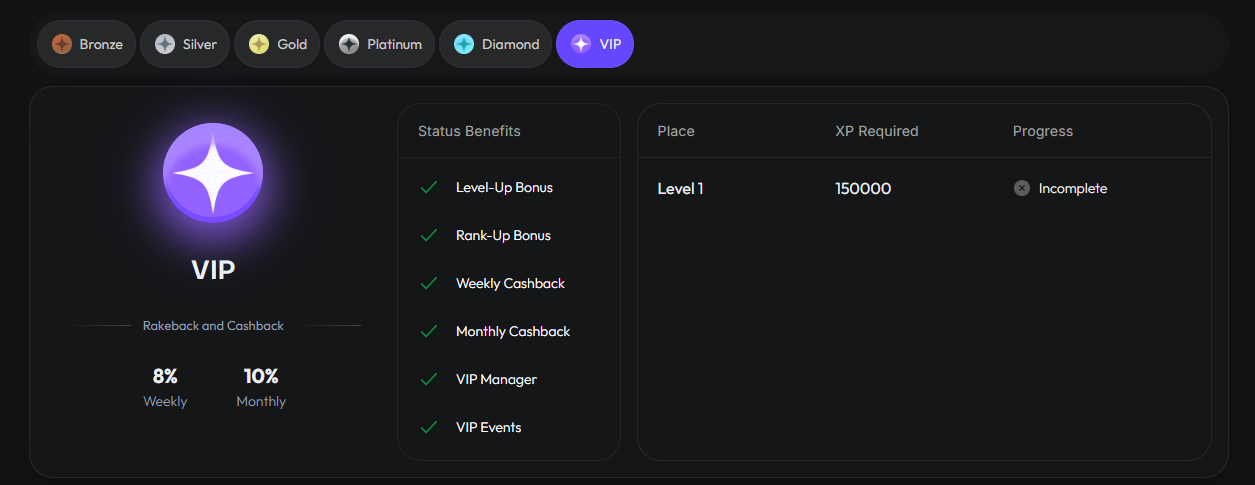Click the Platinum tier star icon
Image resolution: width=1255 pixels, height=485 pixels.
349,44
